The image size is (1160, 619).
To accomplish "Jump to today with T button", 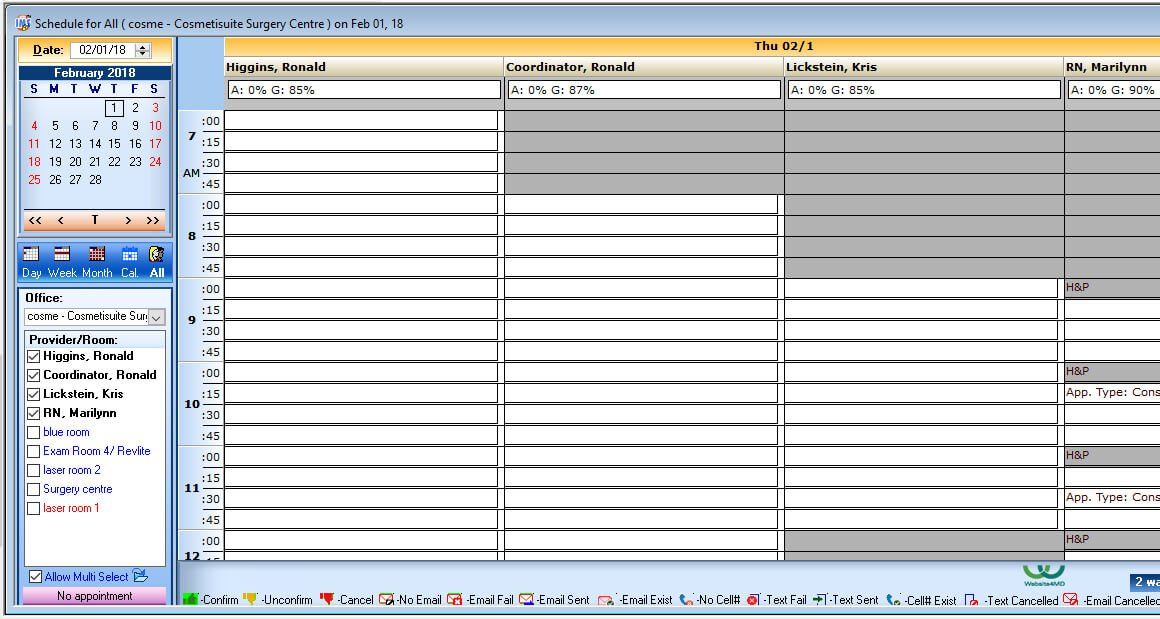I will [x=94, y=220].
